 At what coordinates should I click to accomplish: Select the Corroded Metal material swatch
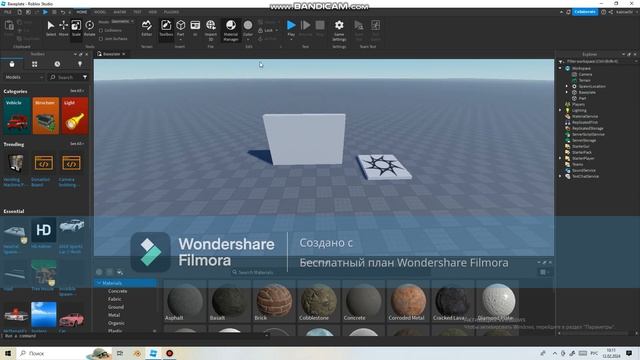(408, 301)
